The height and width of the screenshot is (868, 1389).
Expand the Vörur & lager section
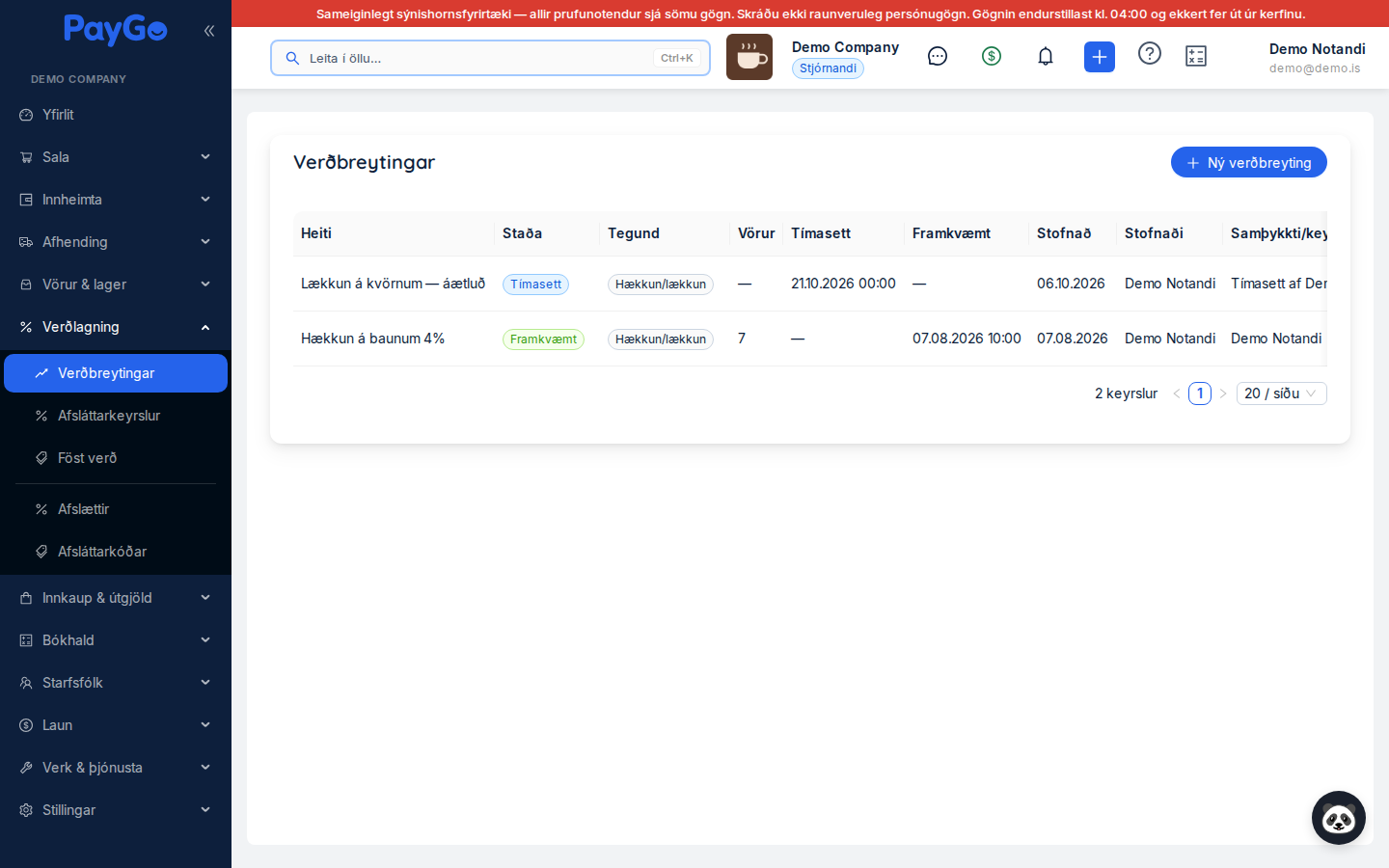click(x=116, y=285)
